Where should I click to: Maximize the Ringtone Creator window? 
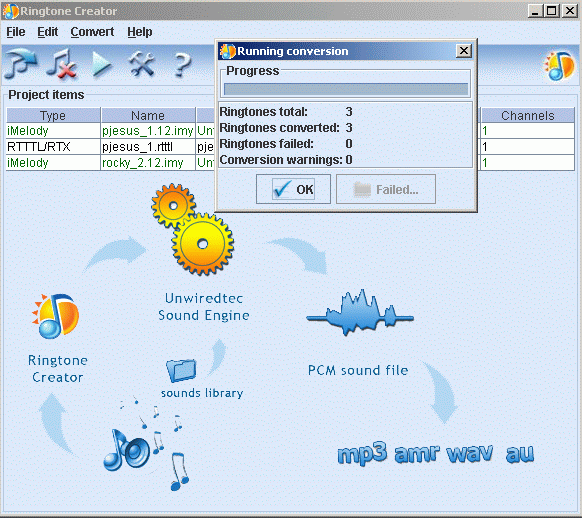[552, 11]
